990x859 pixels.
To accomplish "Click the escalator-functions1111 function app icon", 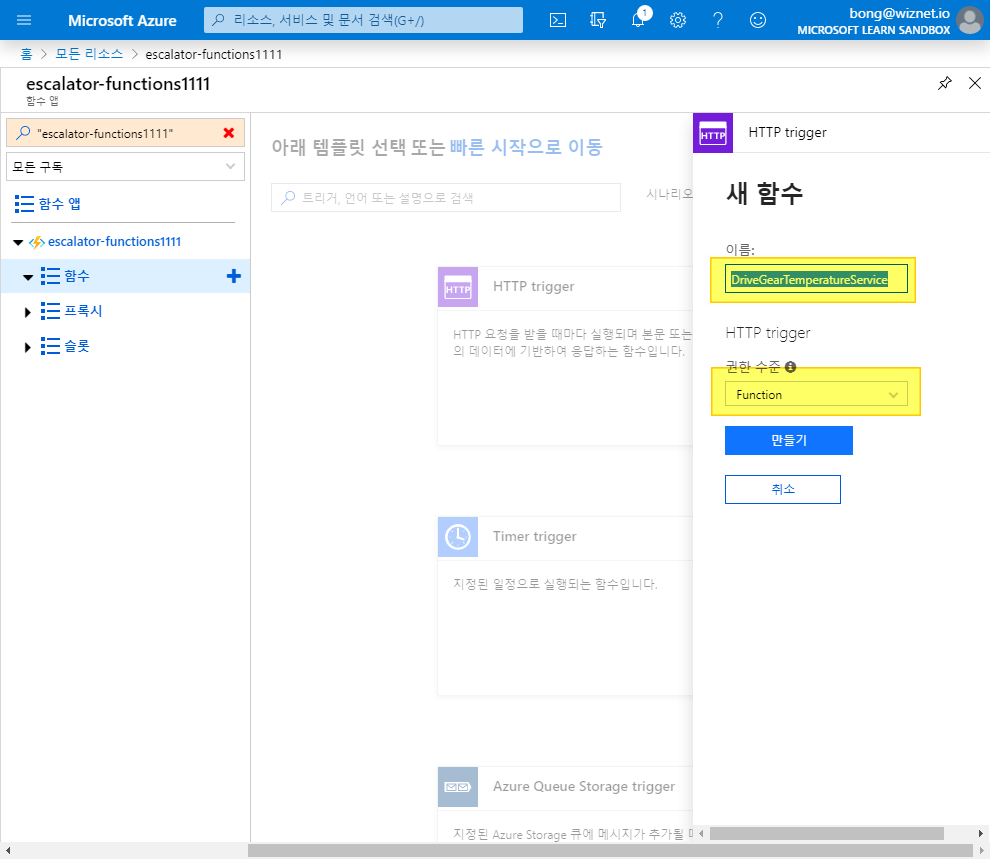I will coord(37,242).
